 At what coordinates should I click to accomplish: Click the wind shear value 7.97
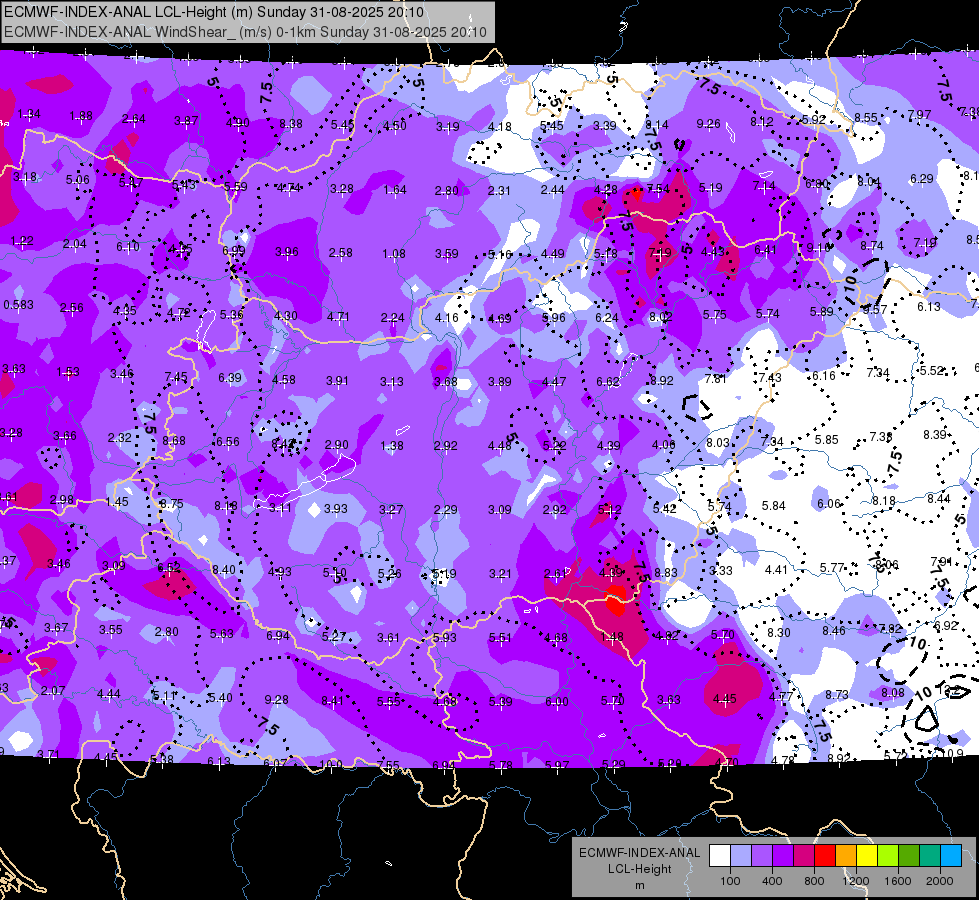[x=919, y=115]
